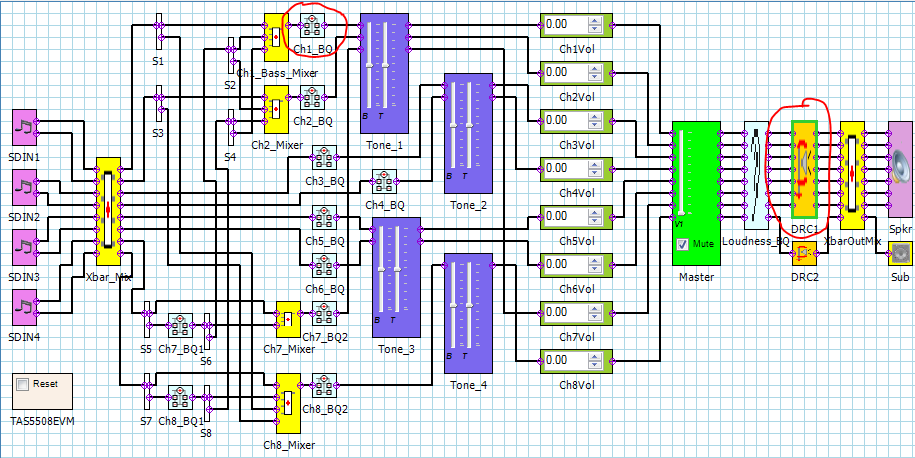Open the Loudness_BQ block

click(x=756, y=175)
